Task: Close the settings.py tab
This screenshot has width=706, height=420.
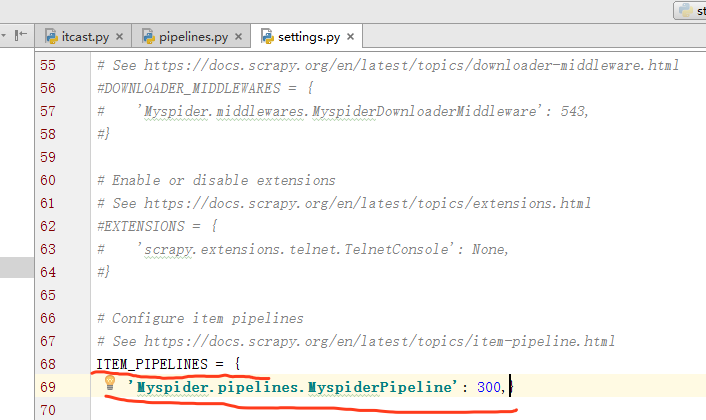Action: click(x=350, y=36)
